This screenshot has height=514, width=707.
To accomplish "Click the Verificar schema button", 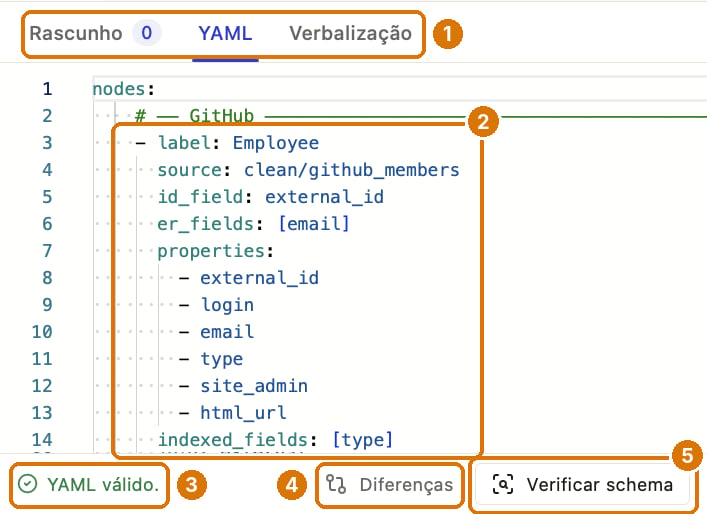I will [582, 485].
